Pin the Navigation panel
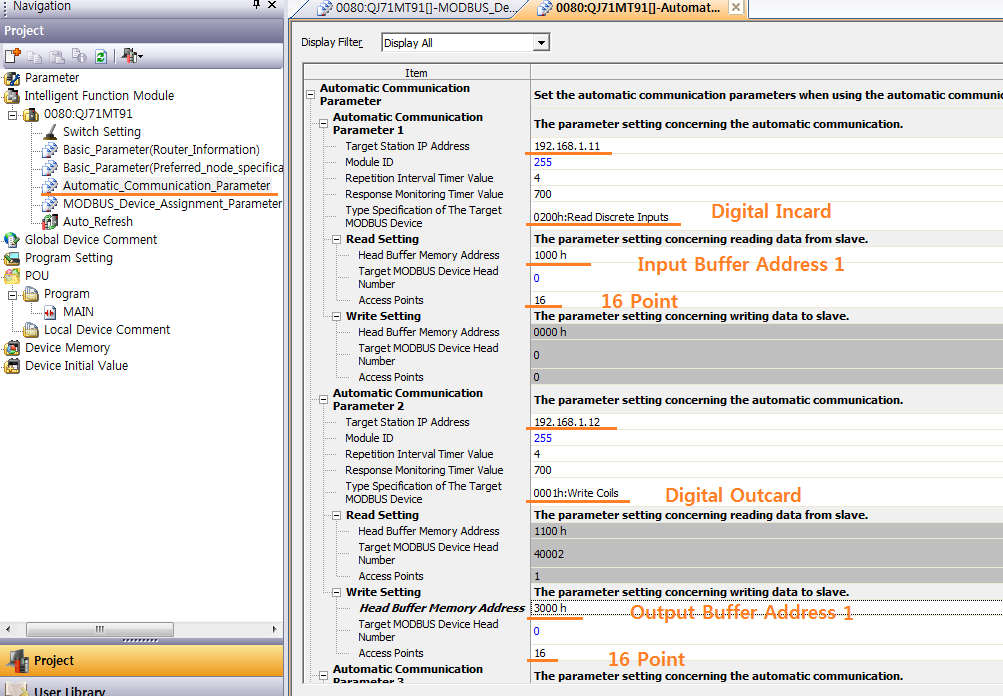The height and width of the screenshot is (696, 1003). 256,6
